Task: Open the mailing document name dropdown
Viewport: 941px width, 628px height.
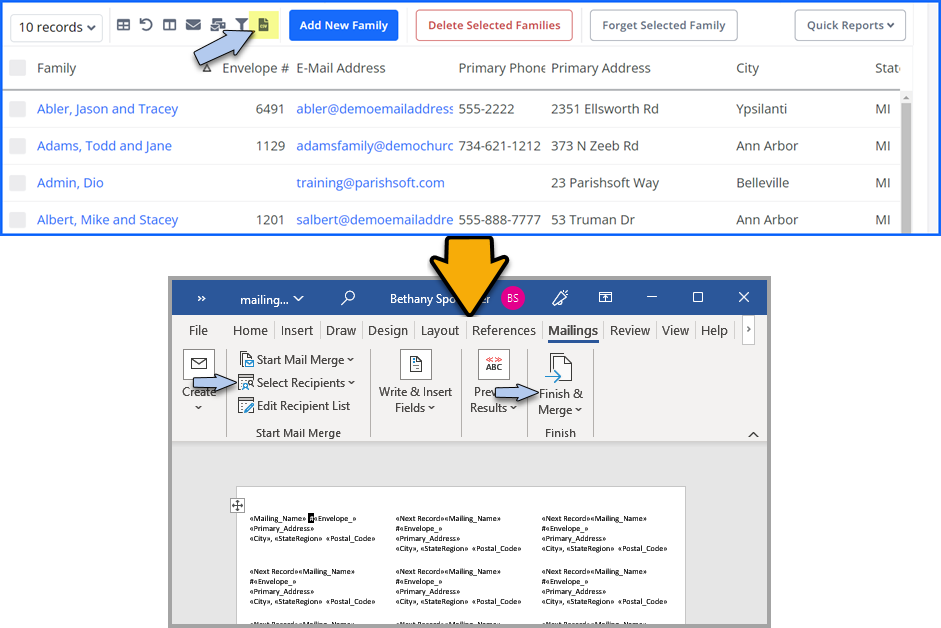Action: pyautogui.click(x=272, y=299)
